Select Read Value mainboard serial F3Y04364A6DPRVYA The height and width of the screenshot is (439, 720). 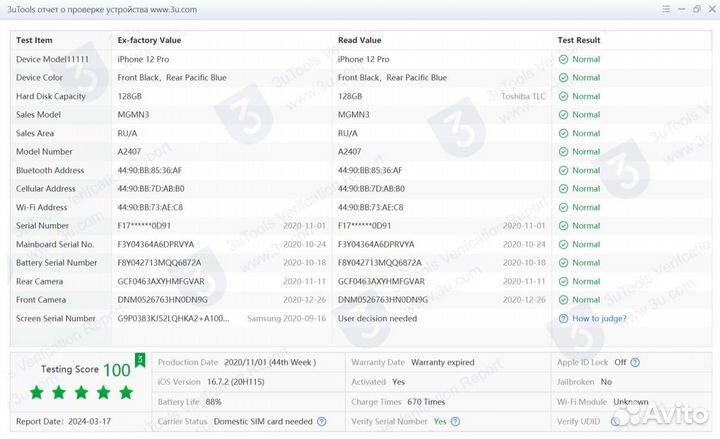pyautogui.click(x=376, y=244)
